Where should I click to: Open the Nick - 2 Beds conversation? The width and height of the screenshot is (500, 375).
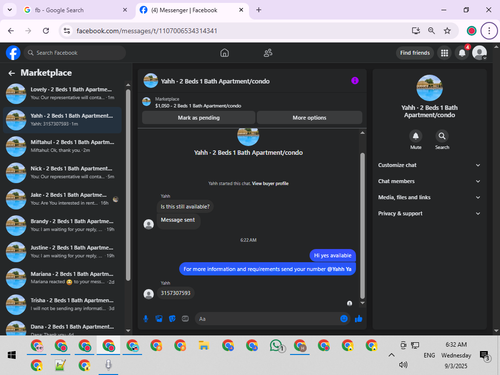coord(62,172)
